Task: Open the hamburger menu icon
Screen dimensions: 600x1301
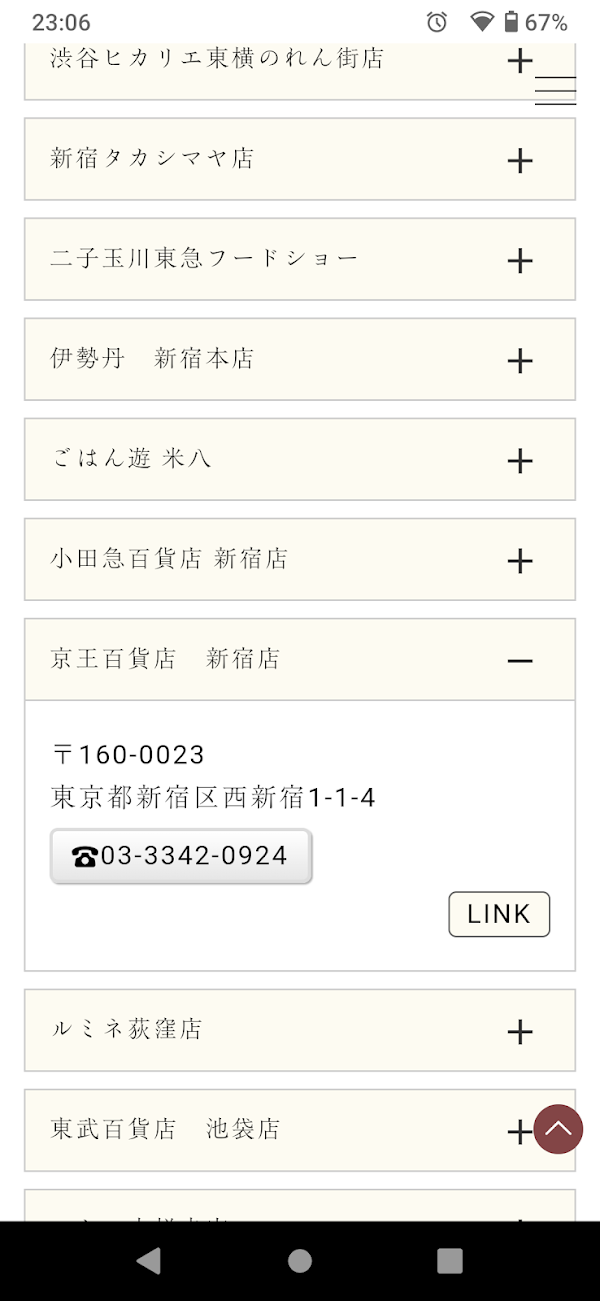Action: click(x=555, y=90)
